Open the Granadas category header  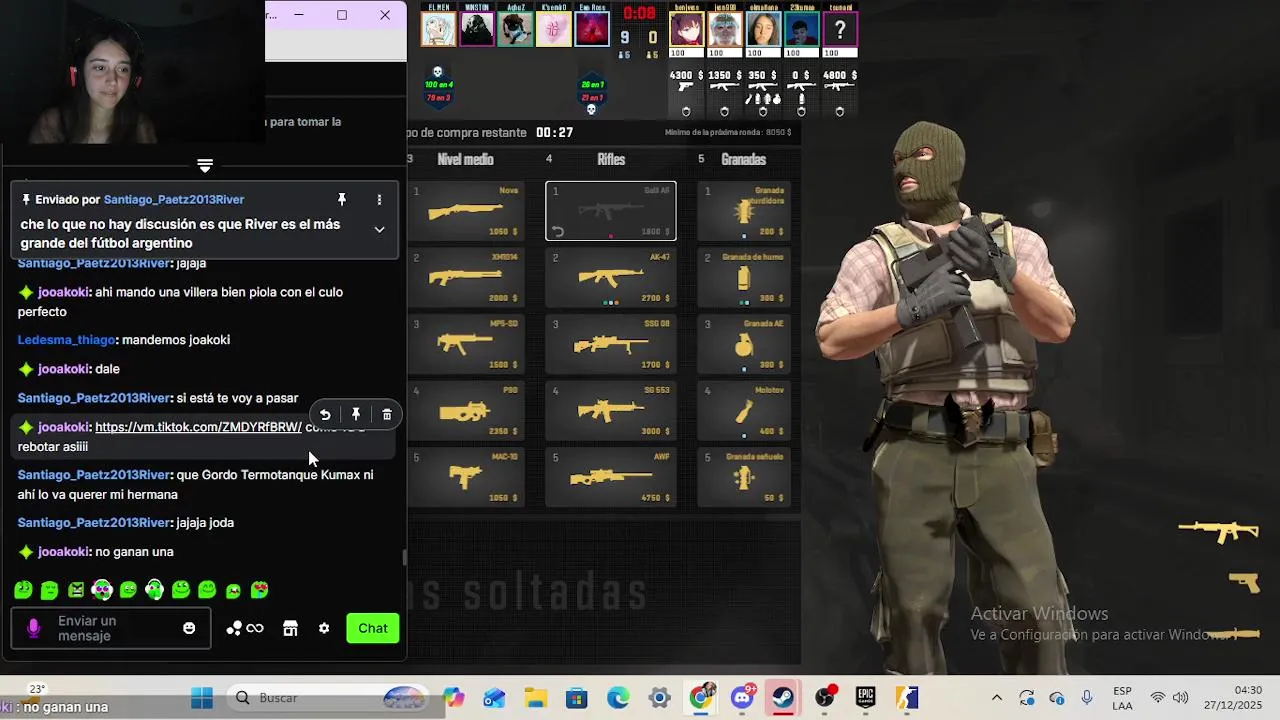coord(744,159)
